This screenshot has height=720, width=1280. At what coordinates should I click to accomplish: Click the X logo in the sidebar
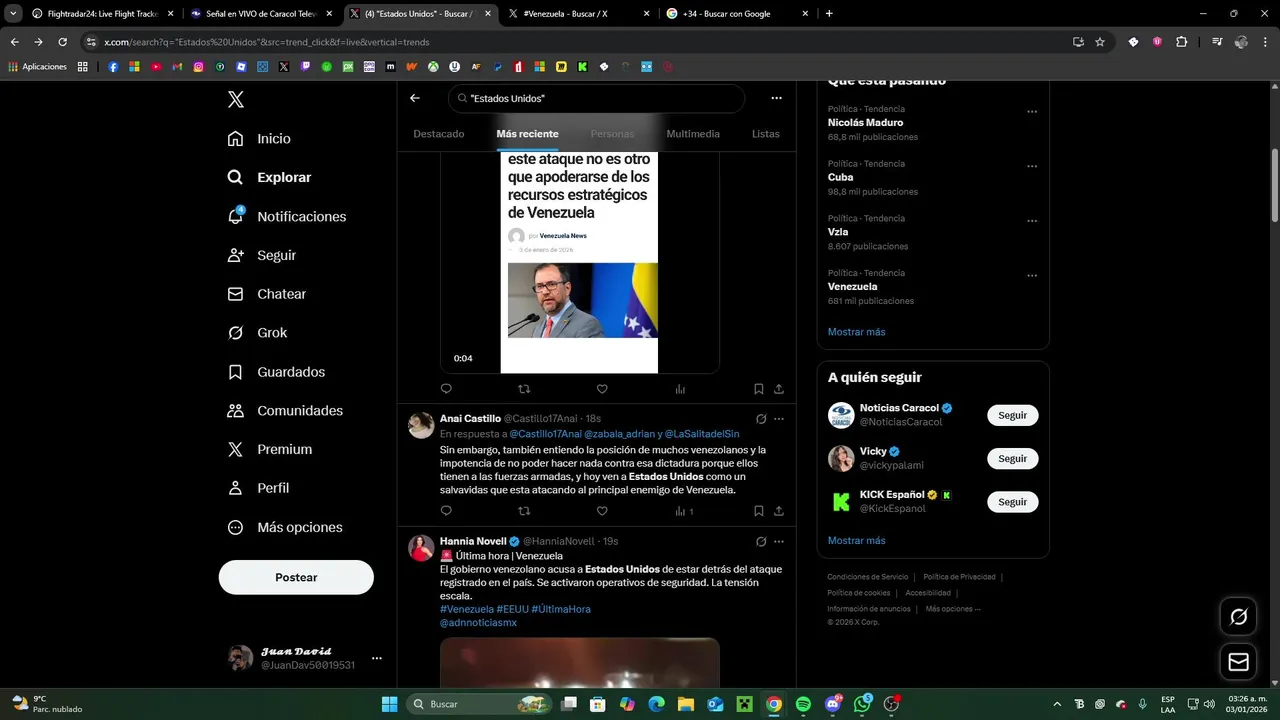point(235,99)
